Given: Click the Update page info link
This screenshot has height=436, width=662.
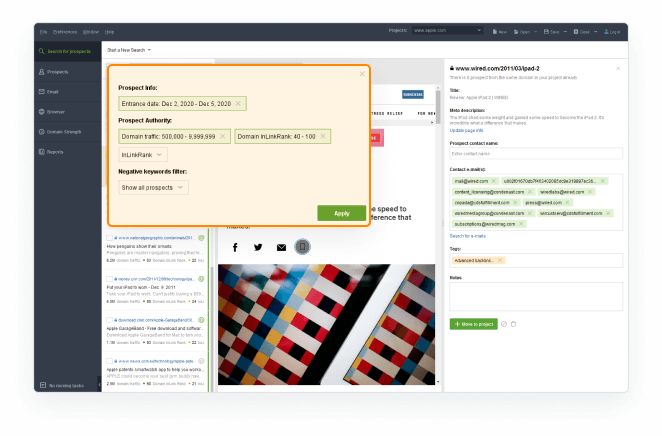Looking at the screenshot, I should pos(467,130).
